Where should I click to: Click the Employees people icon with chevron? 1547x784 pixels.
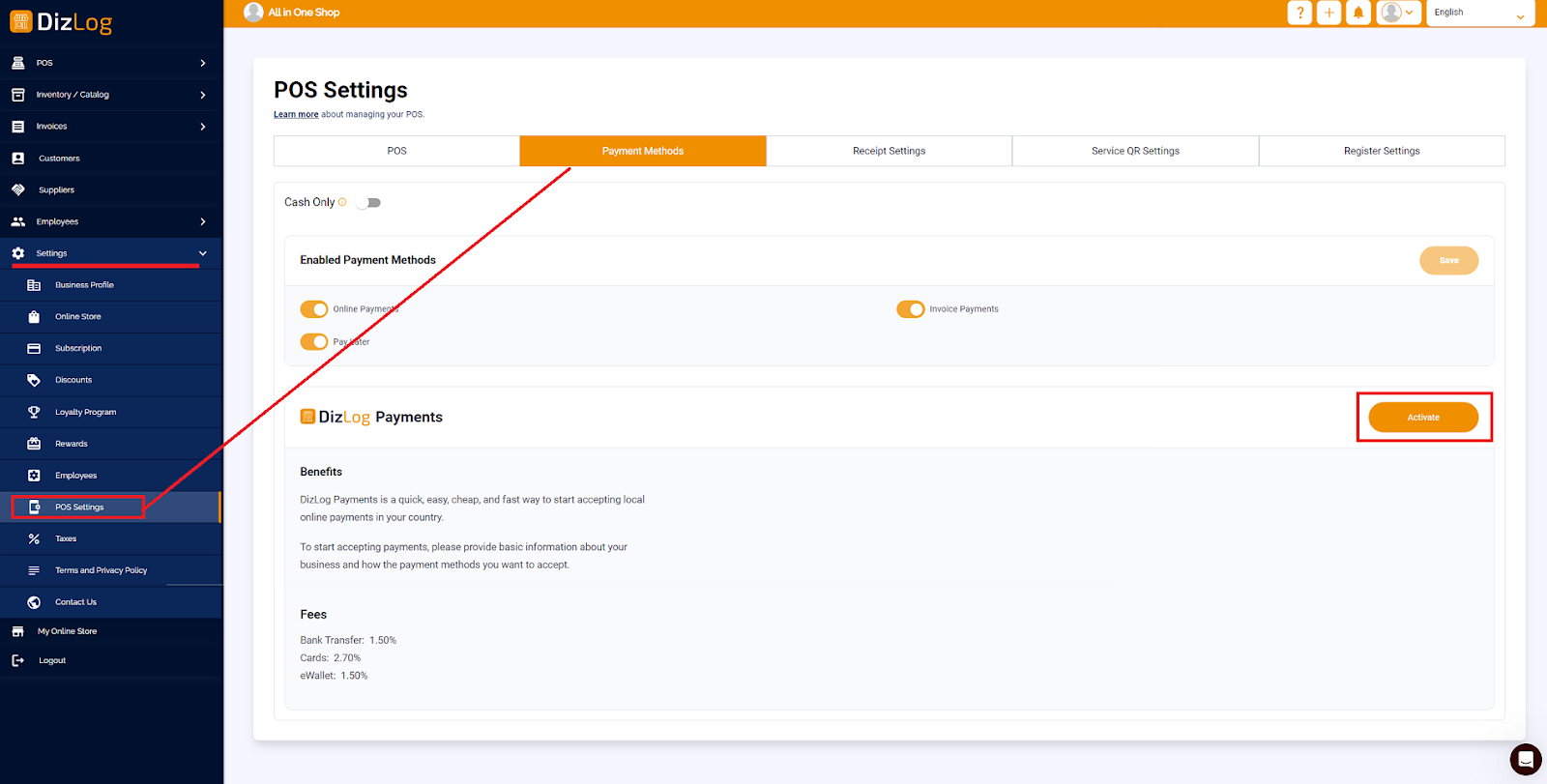(17, 221)
